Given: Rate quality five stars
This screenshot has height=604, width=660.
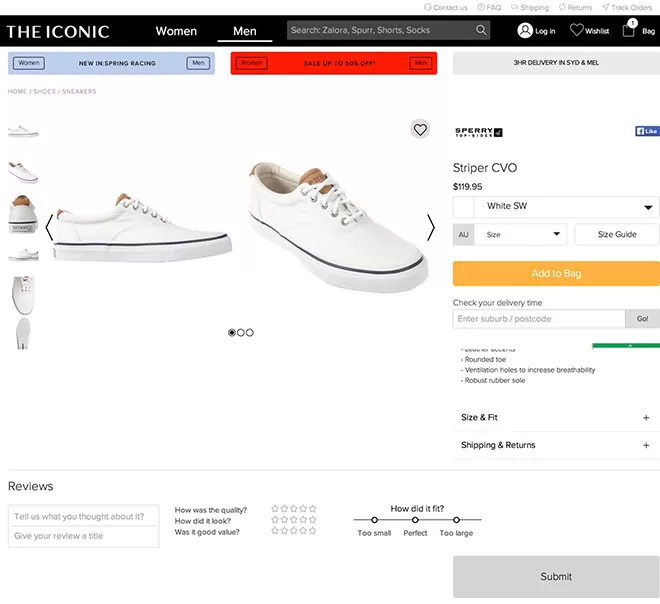Looking at the screenshot, I should tap(312, 508).
